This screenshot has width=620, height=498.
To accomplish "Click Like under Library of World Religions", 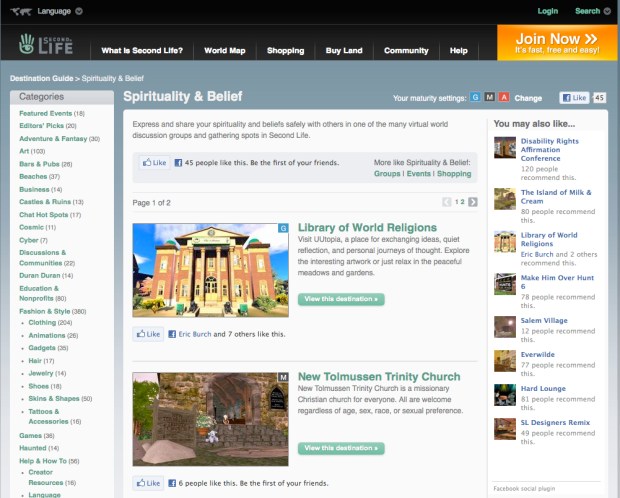I will pyautogui.click(x=148, y=334).
